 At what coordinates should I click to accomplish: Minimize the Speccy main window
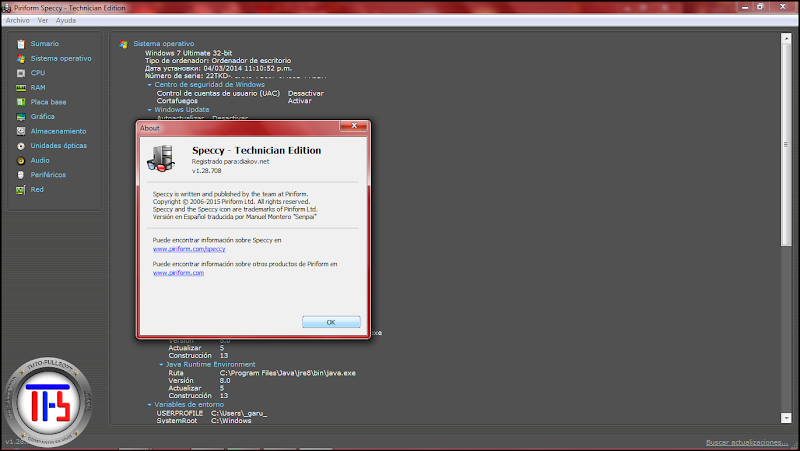click(745, 7)
